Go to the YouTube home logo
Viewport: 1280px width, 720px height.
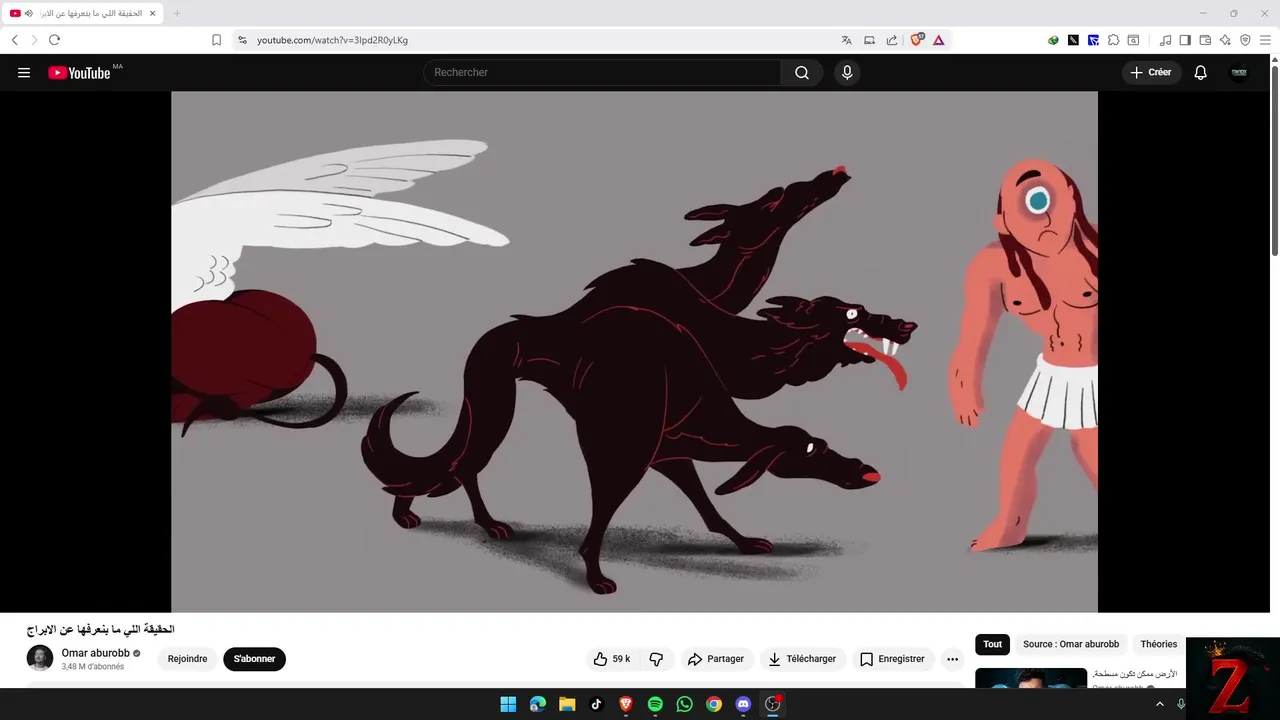pyautogui.click(x=79, y=72)
